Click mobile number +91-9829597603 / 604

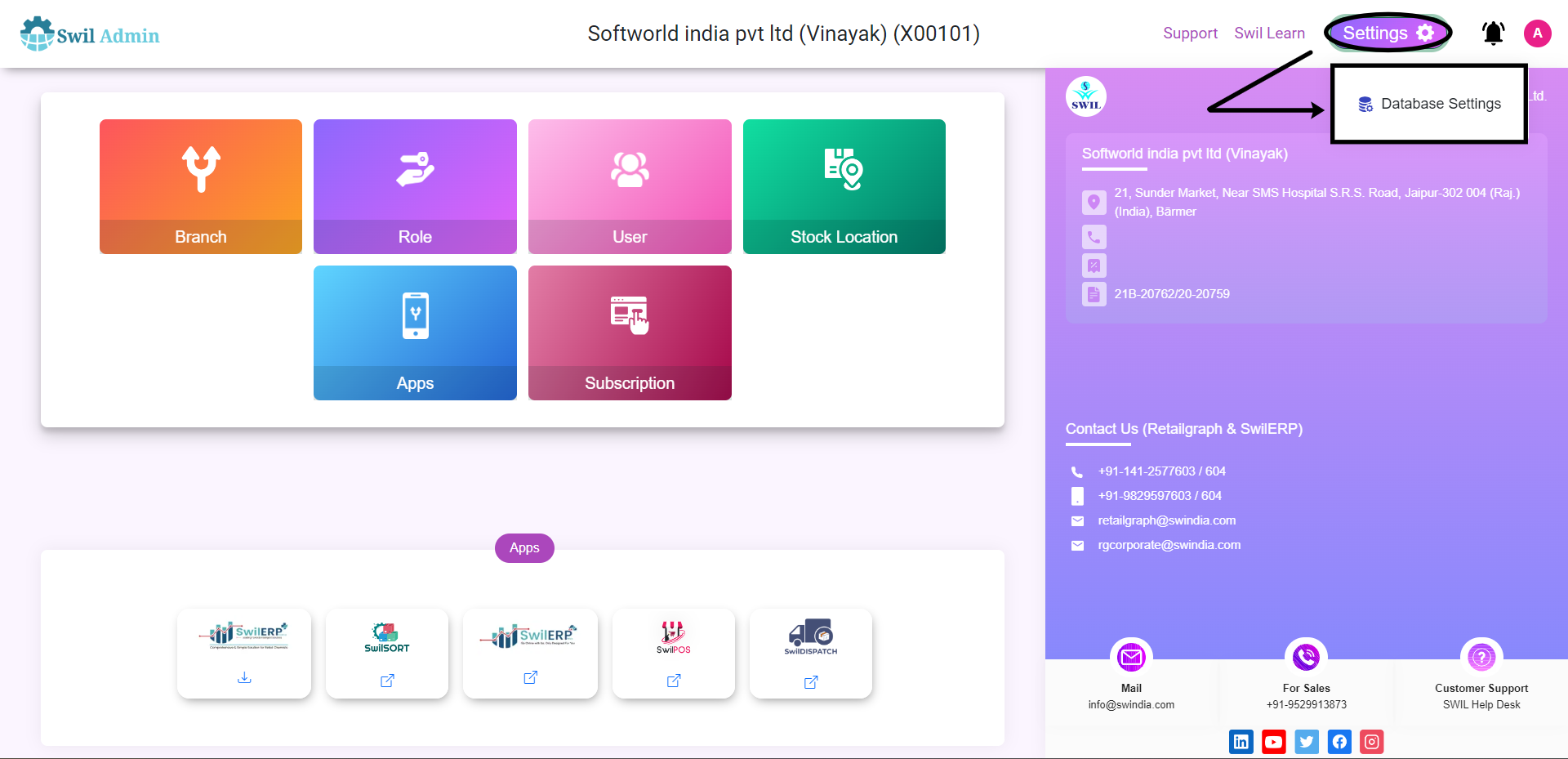(x=1160, y=496)
